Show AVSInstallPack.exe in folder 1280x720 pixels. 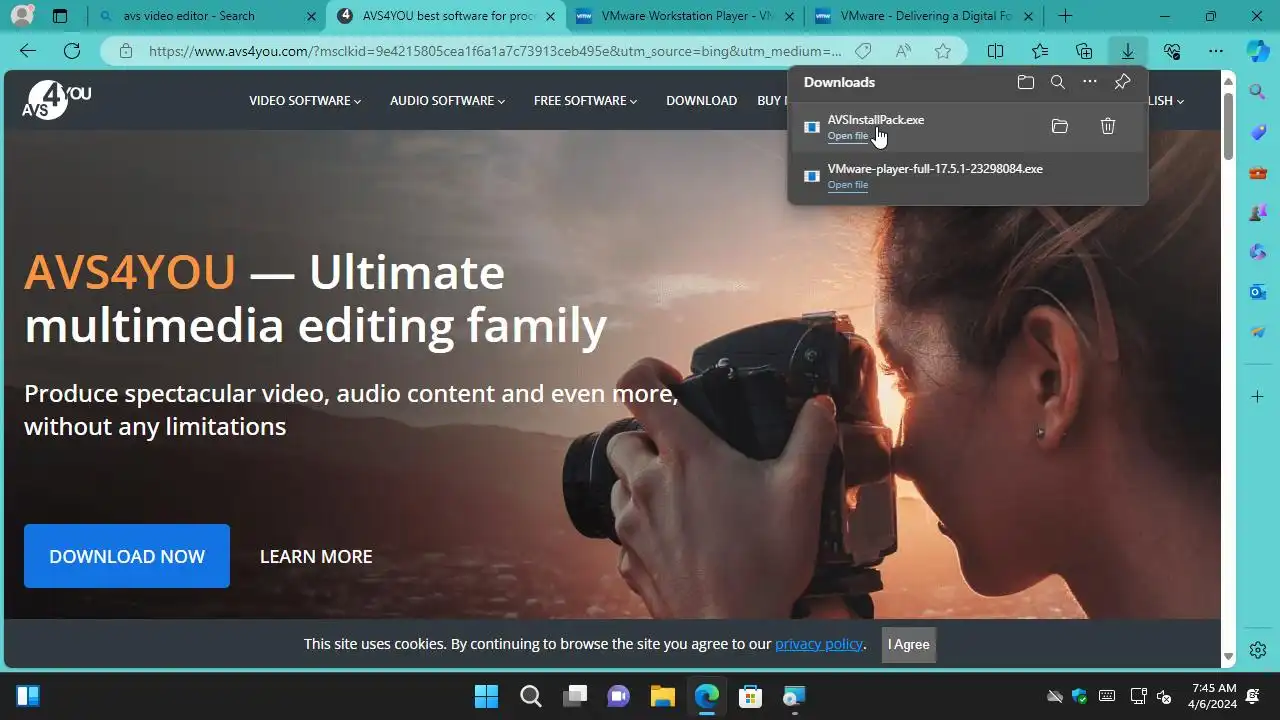click(x=1060, y=126)
